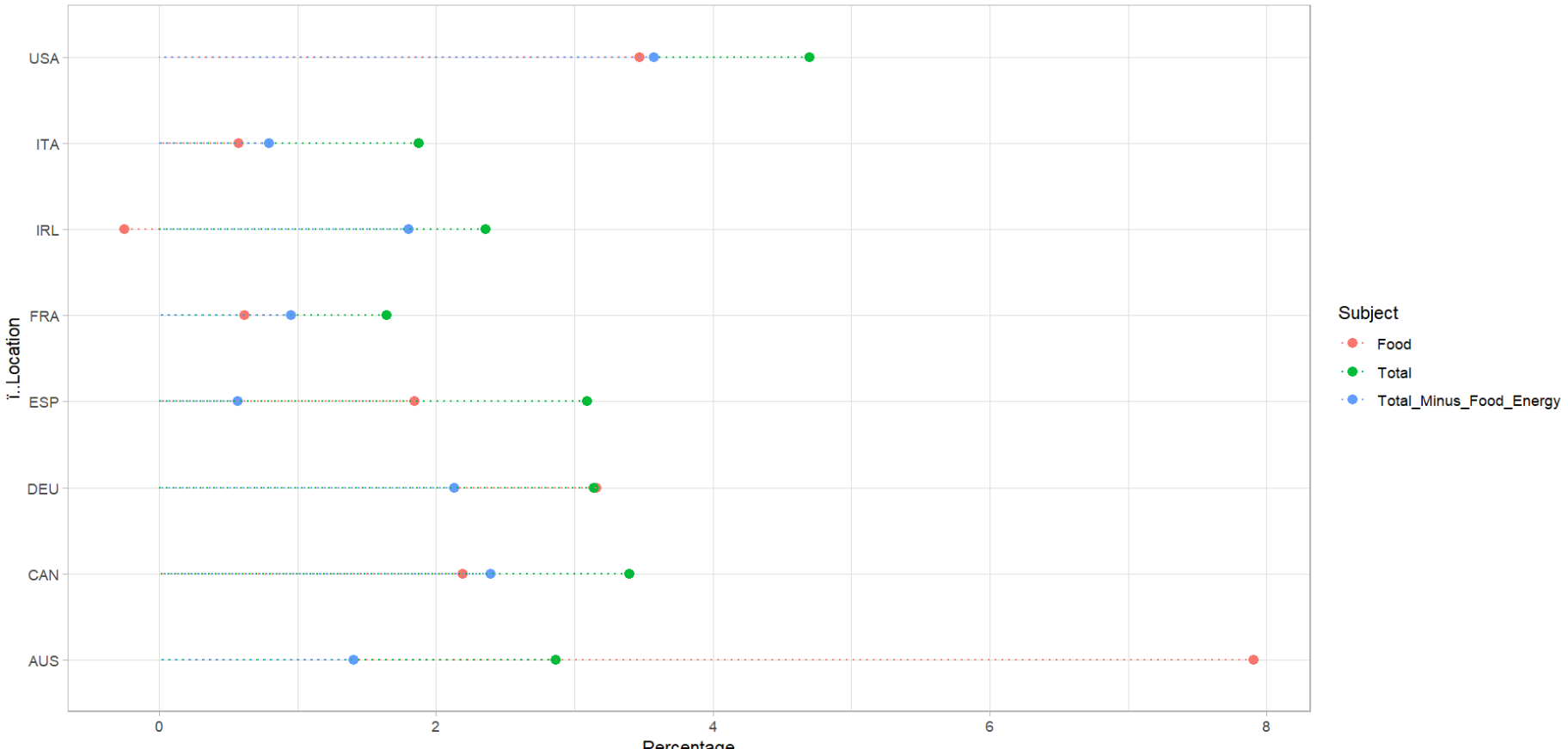Select the green Total point for FRA
This screenshot has height=749, width=1568.
(386, 316)
